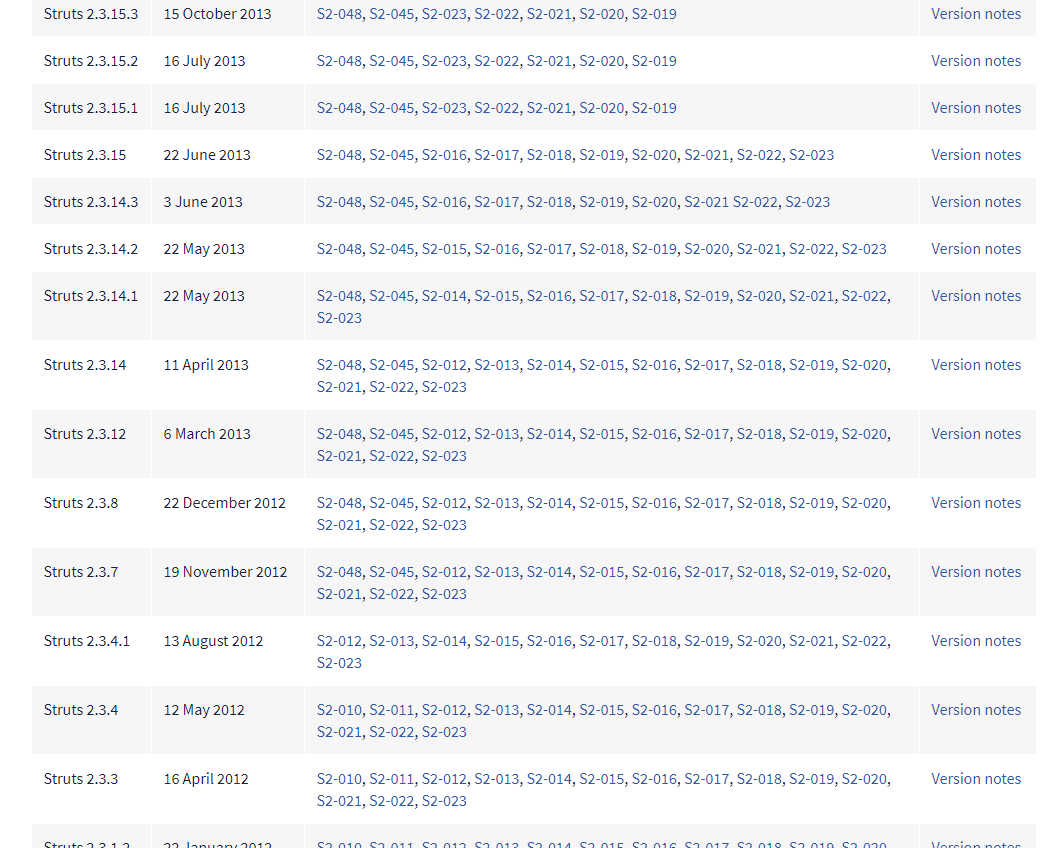
Task: Open S2-016 in the 22 June 2013 row
Action: pos(445,155)
